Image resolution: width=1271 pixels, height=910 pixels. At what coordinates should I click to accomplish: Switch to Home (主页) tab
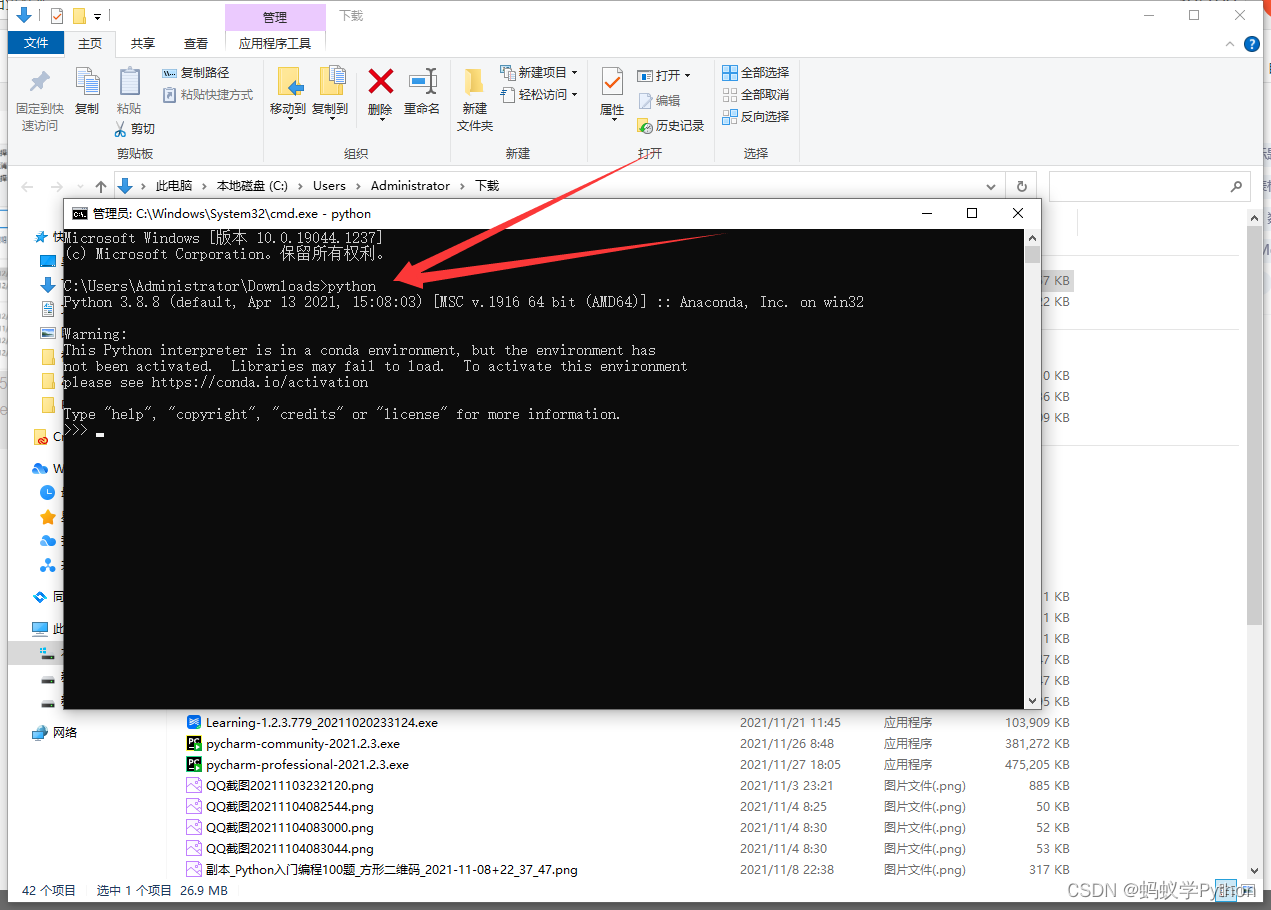(90, 43)
